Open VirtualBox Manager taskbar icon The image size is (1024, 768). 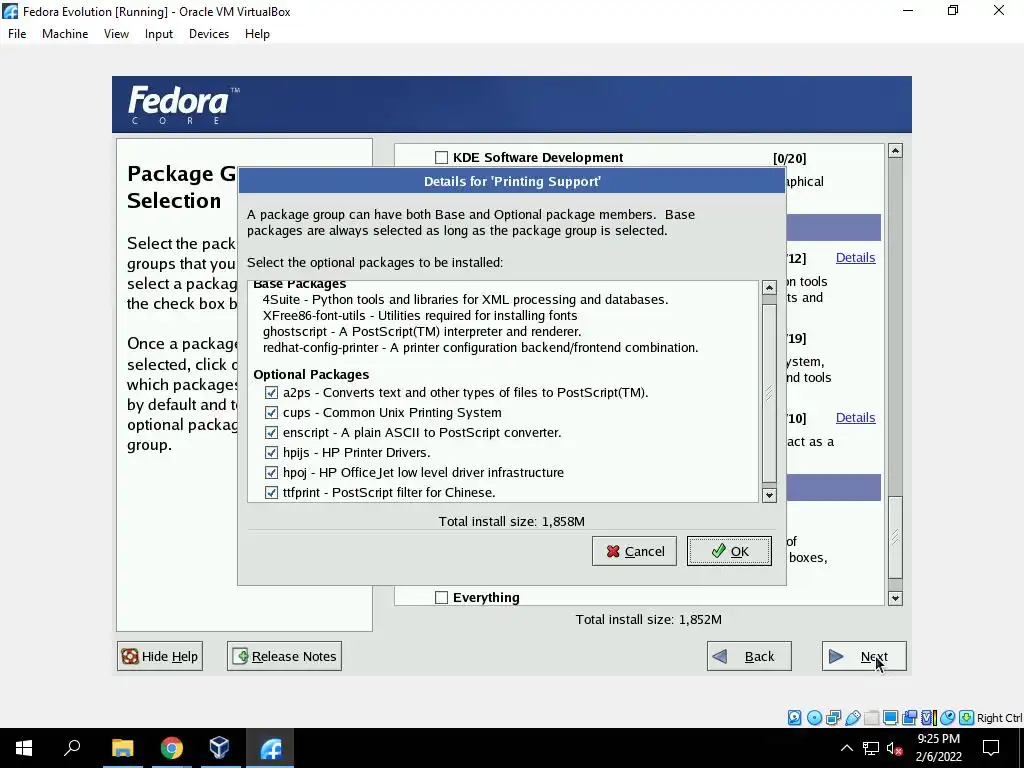(219, 748)
